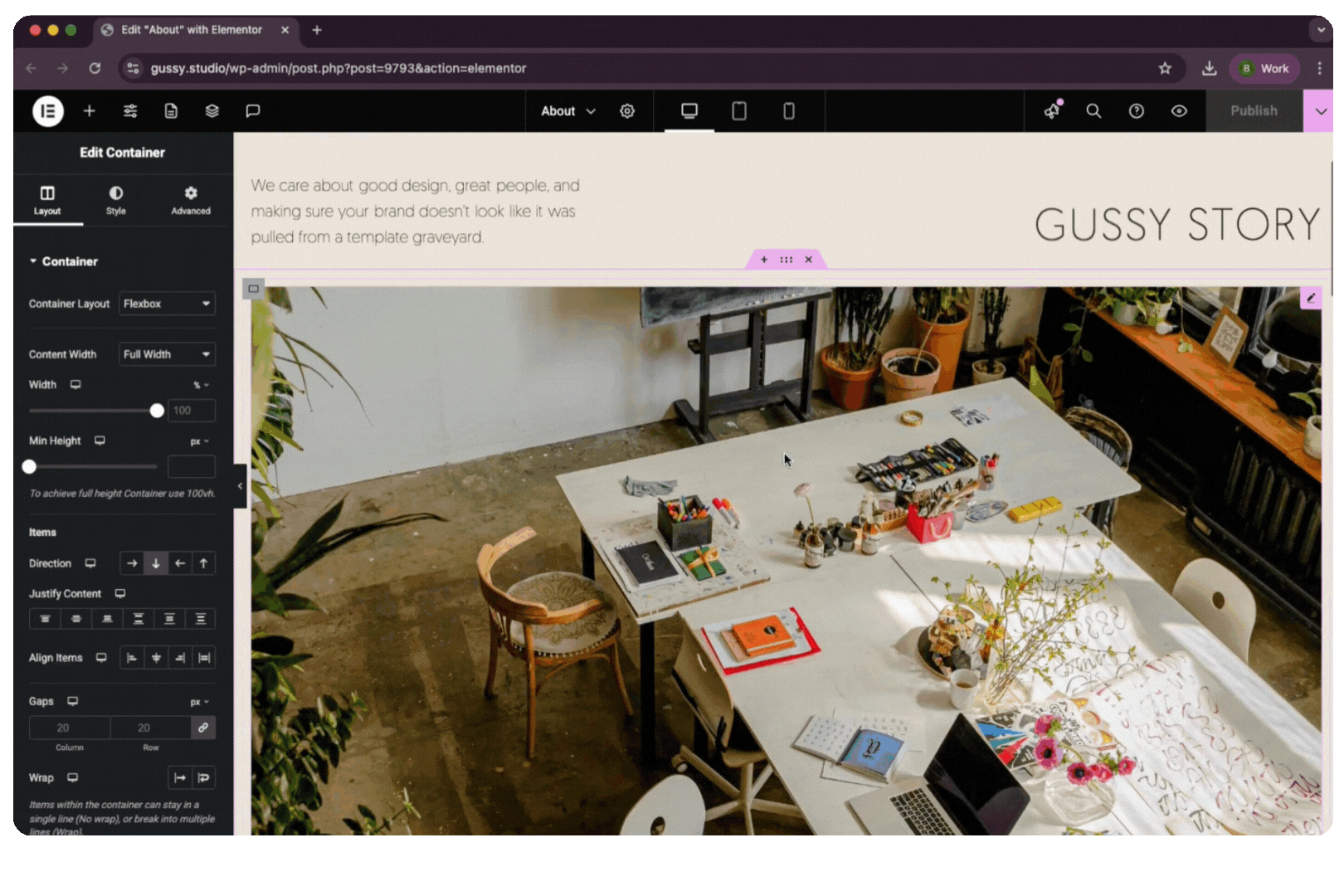Expand the Publish options arrow

1320,111
